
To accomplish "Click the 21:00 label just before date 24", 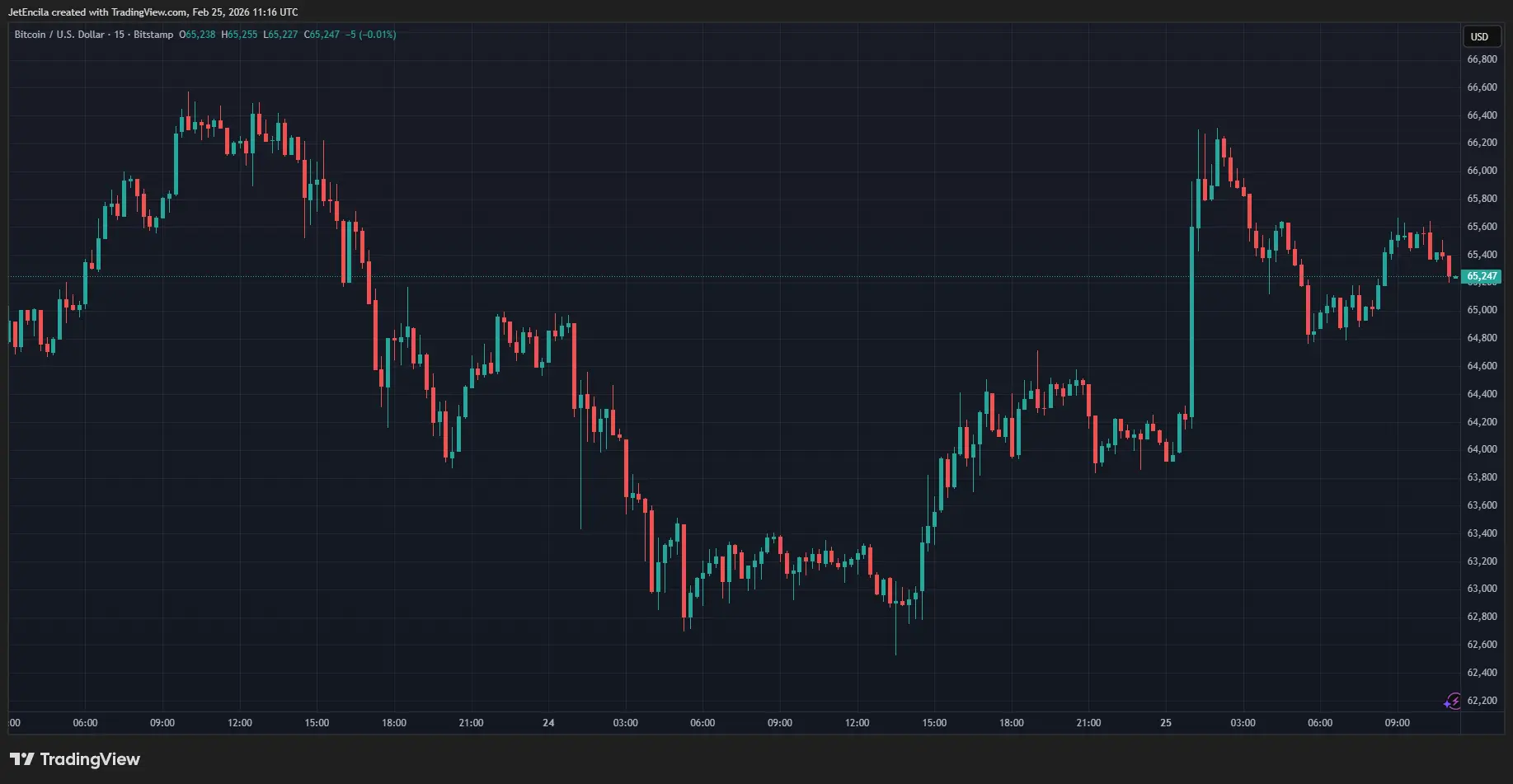I will pos(472,723).
